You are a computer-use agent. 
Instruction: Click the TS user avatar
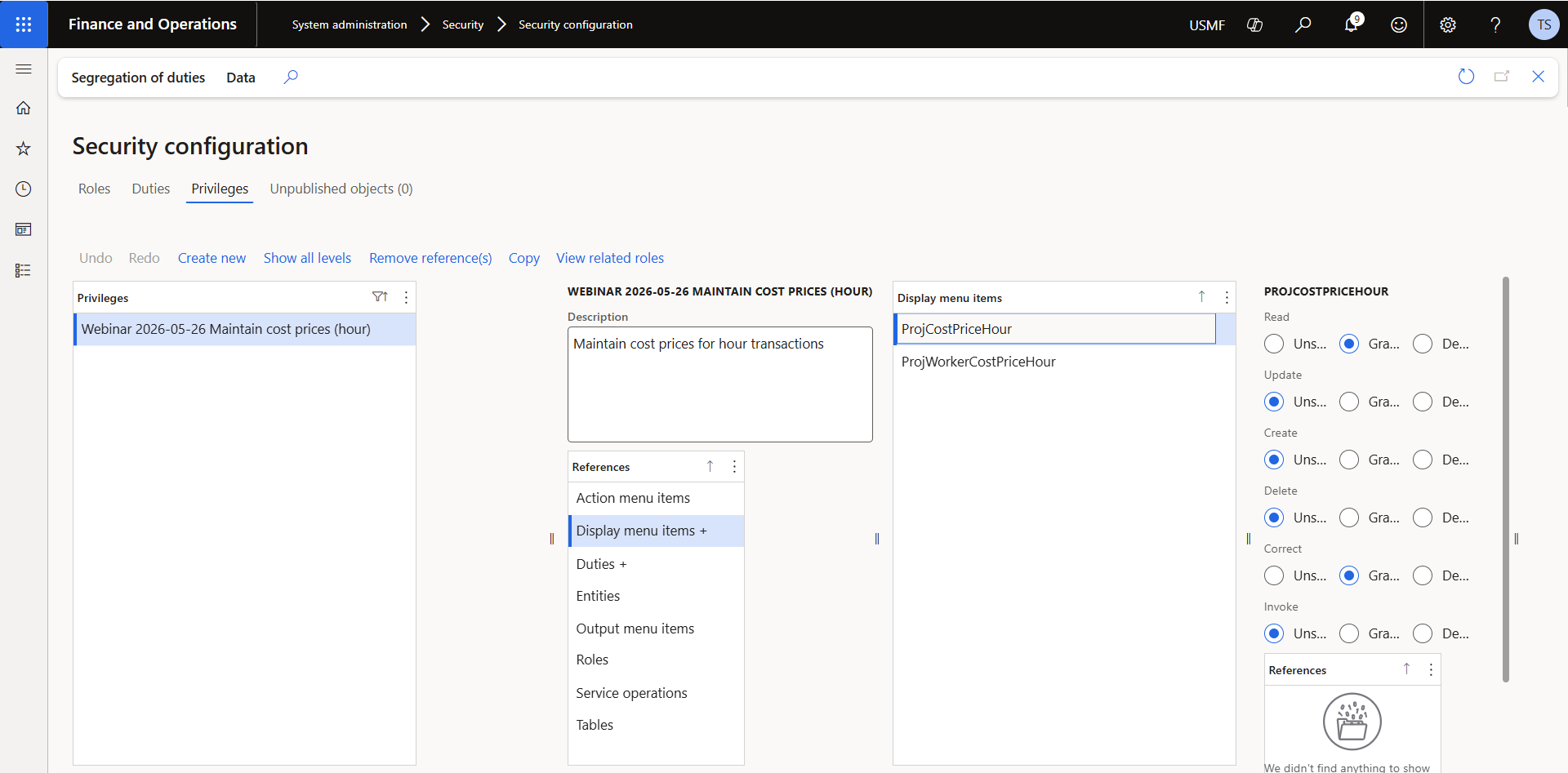tap(1543, 24)
